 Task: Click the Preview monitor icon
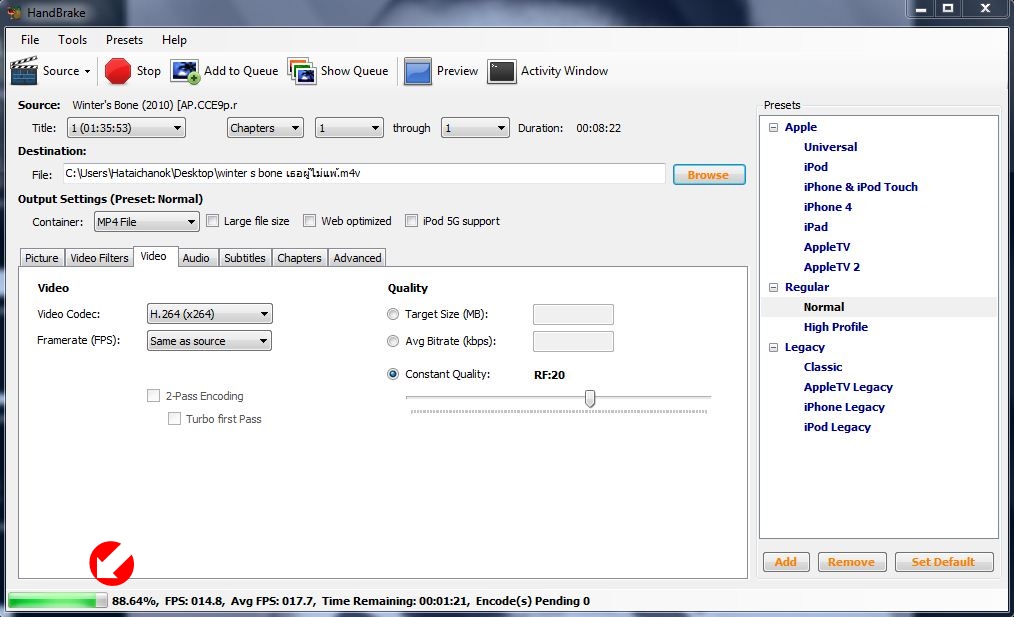pyautogui.click(x=418, y=71)
